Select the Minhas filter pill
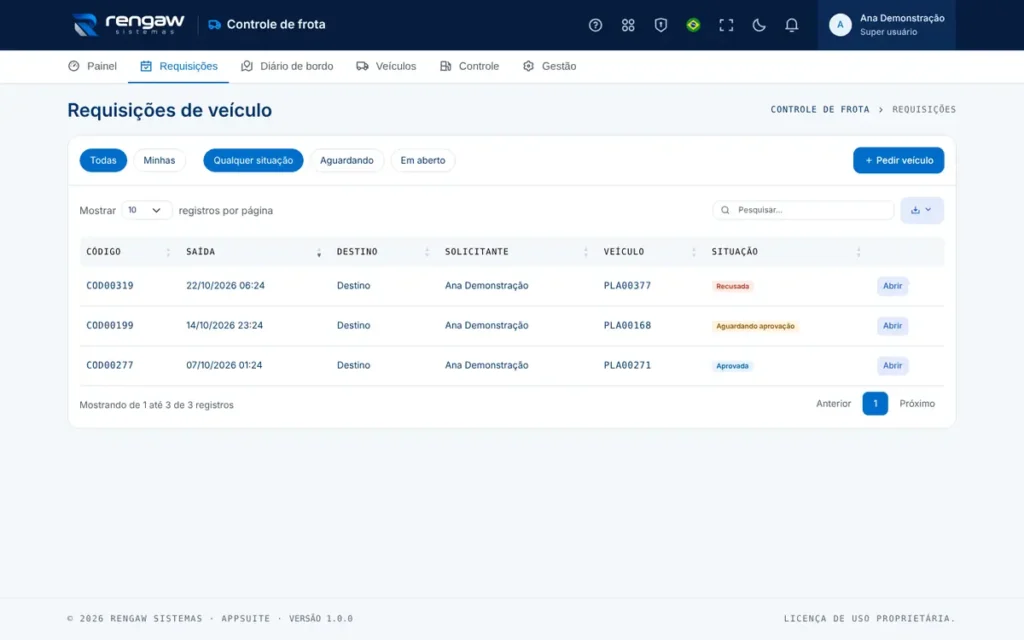The image size is (1024, 640). click(x=159, y=160)
